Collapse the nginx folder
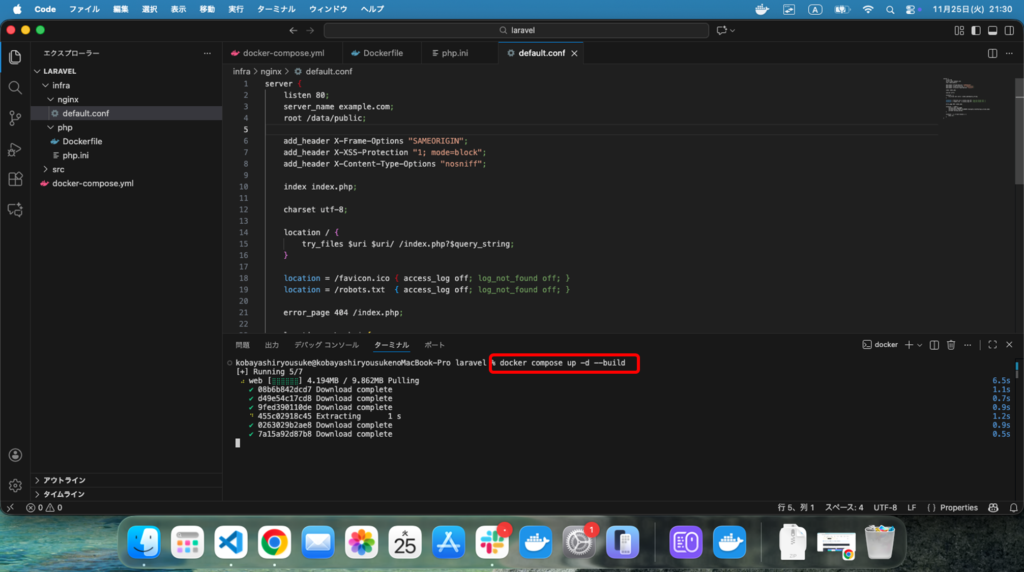 click(67, 99)
